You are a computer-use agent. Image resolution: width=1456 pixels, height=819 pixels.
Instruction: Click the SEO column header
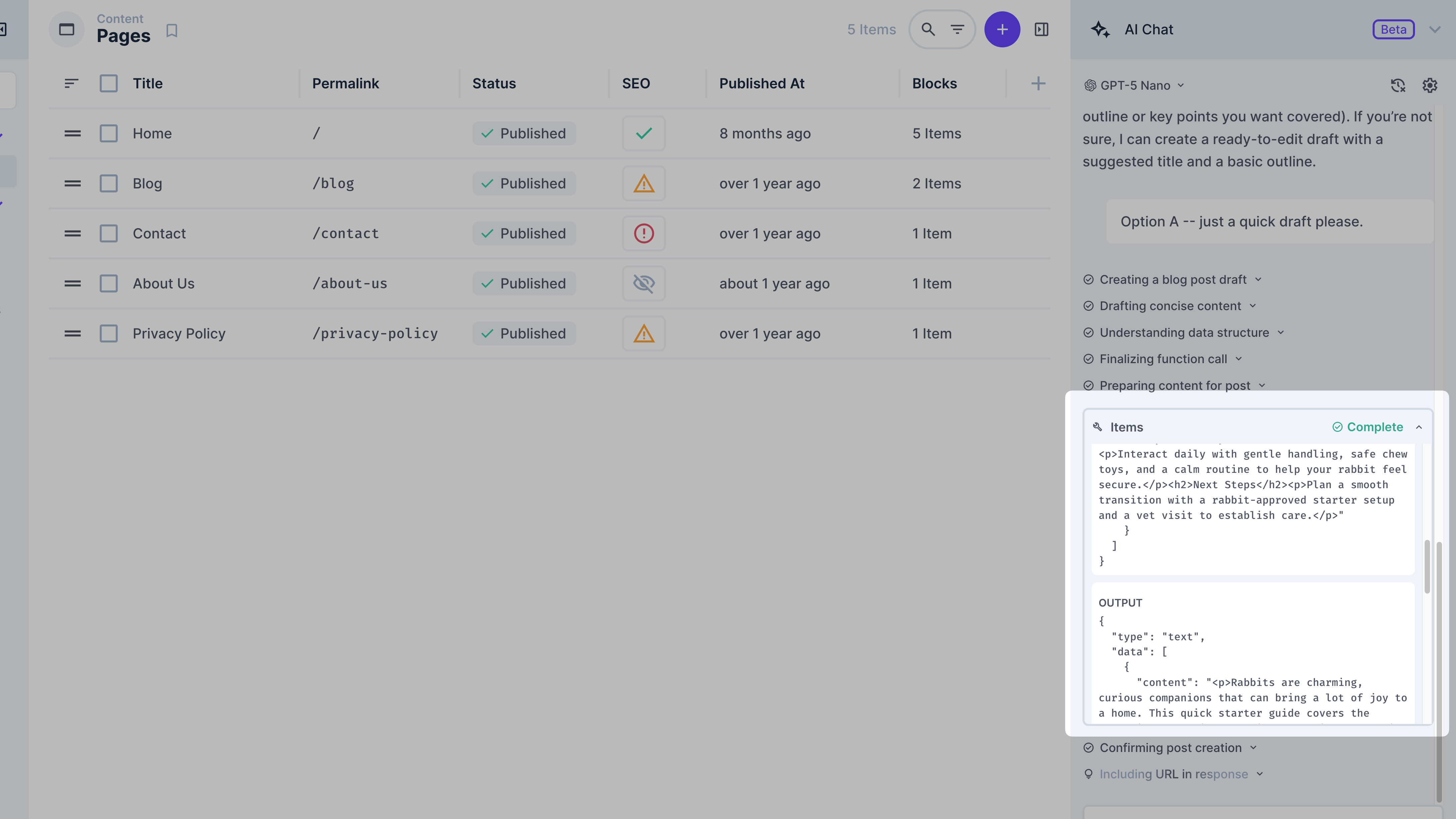coord(636,83)
